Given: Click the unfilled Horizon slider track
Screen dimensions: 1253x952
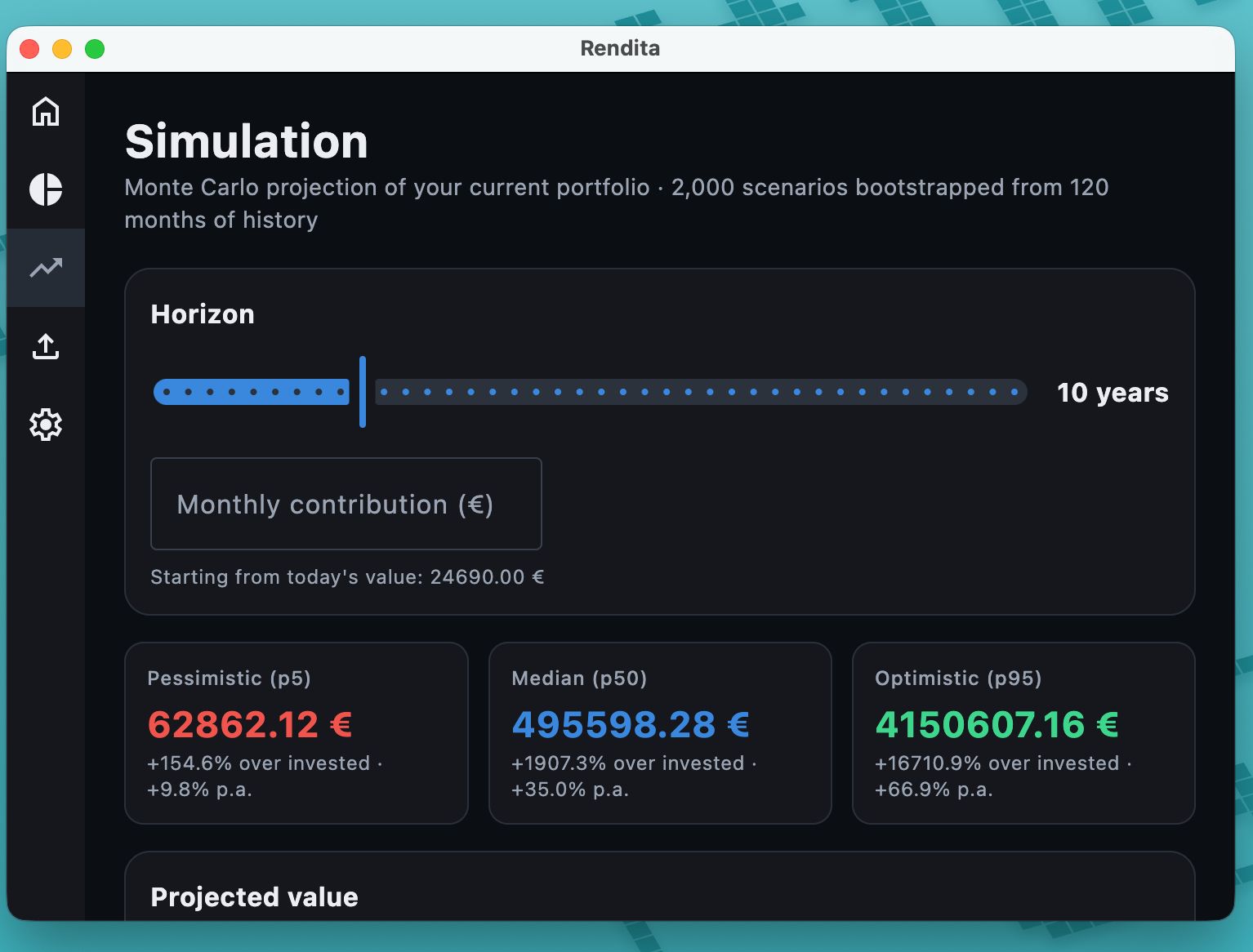Looking at the screenshot, I should pos(701,392).
